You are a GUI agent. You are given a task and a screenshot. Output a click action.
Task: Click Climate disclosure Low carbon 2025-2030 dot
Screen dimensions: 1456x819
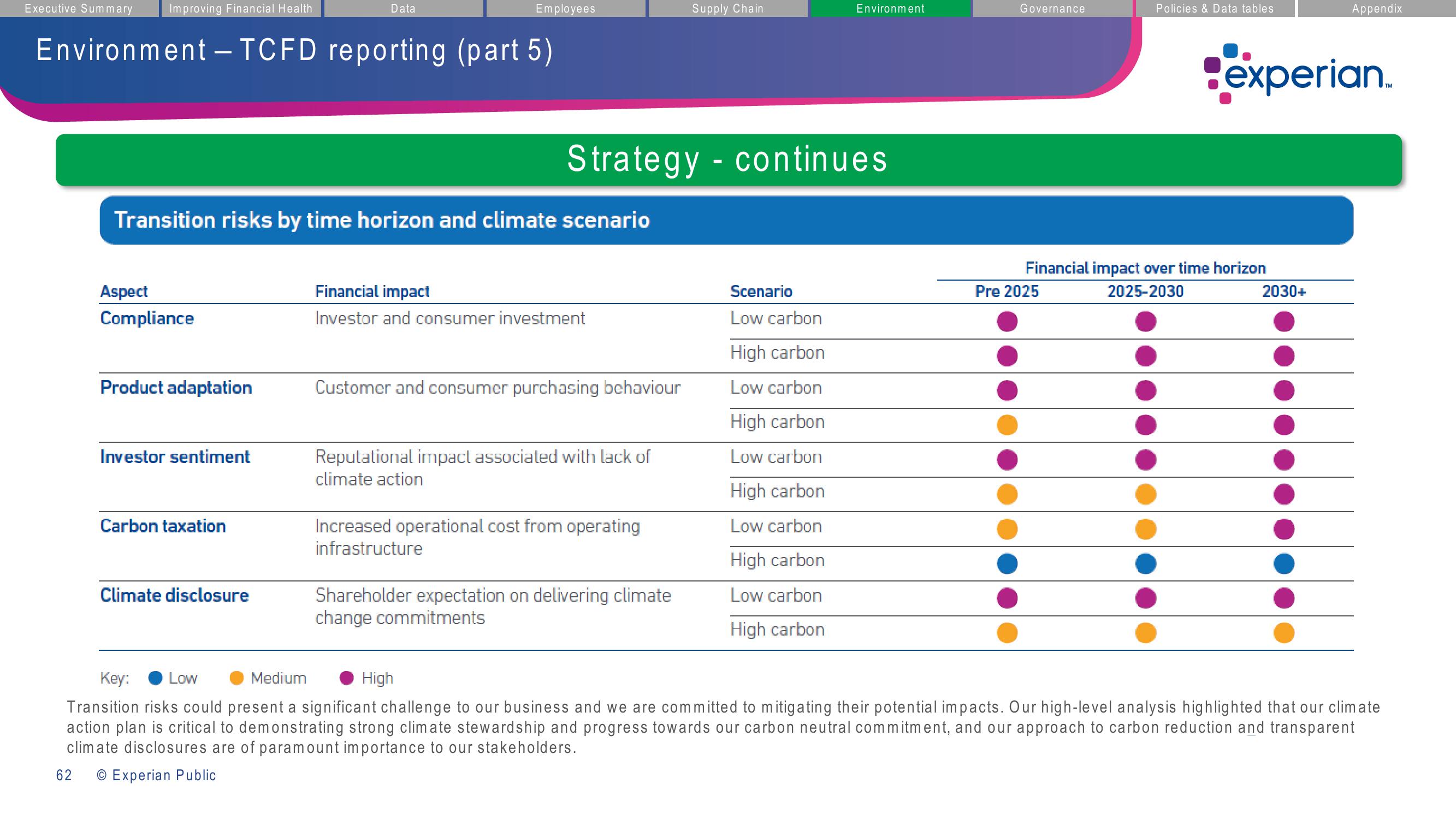click(1145, 598)
